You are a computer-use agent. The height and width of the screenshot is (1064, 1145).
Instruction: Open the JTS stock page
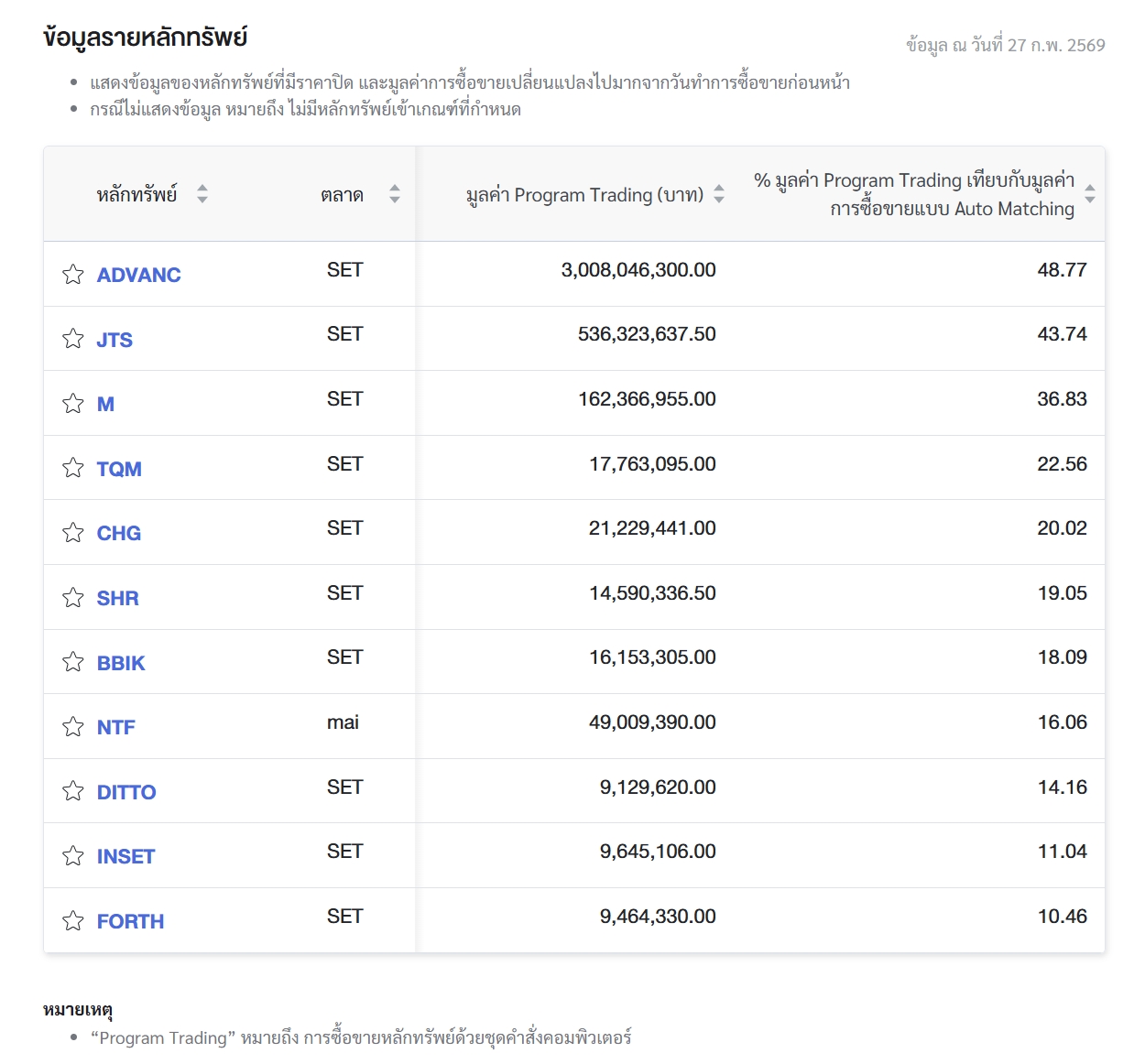(114, 340)
